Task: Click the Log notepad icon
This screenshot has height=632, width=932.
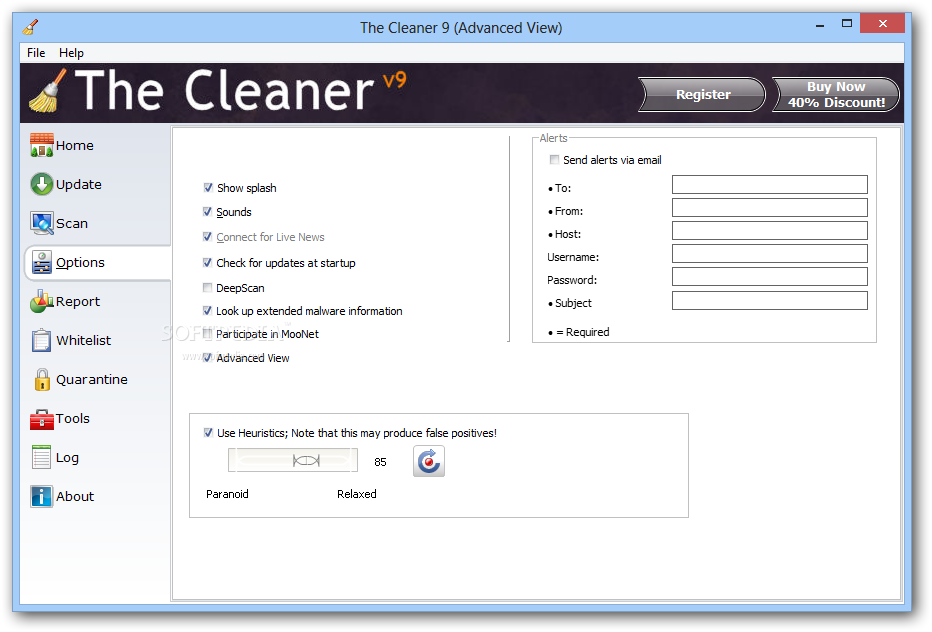Action: tap(42, 457)
